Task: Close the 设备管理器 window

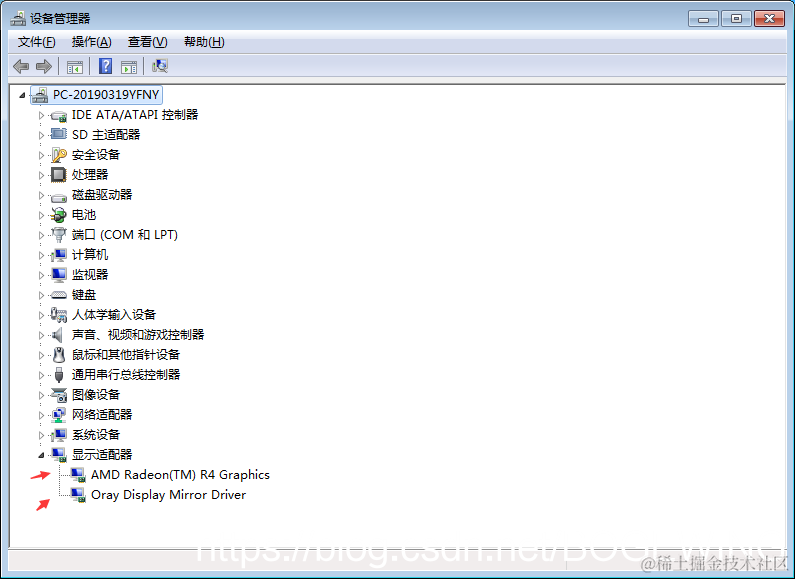Action: (x=769, y=19)
